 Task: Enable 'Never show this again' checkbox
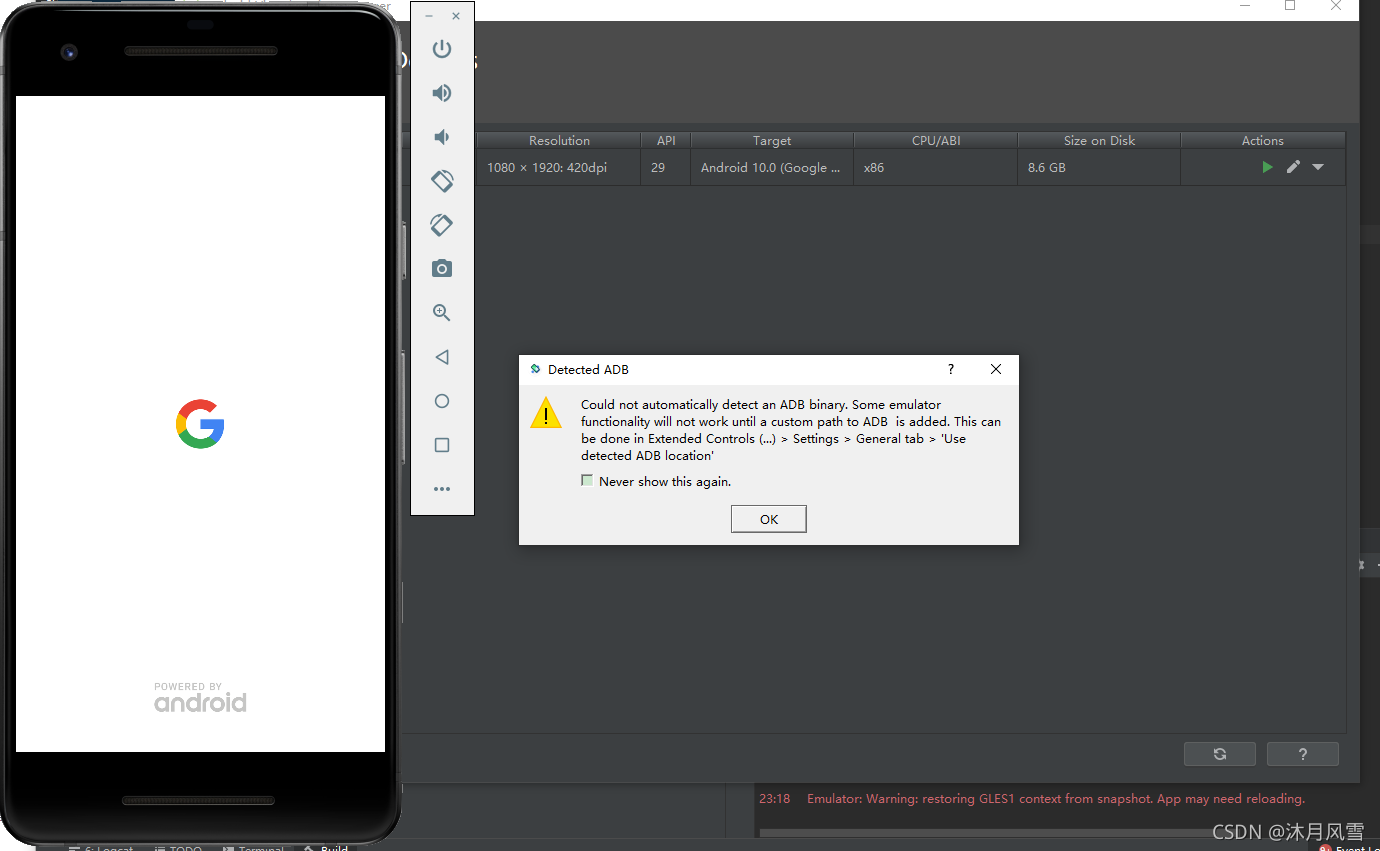coord(587,481)
